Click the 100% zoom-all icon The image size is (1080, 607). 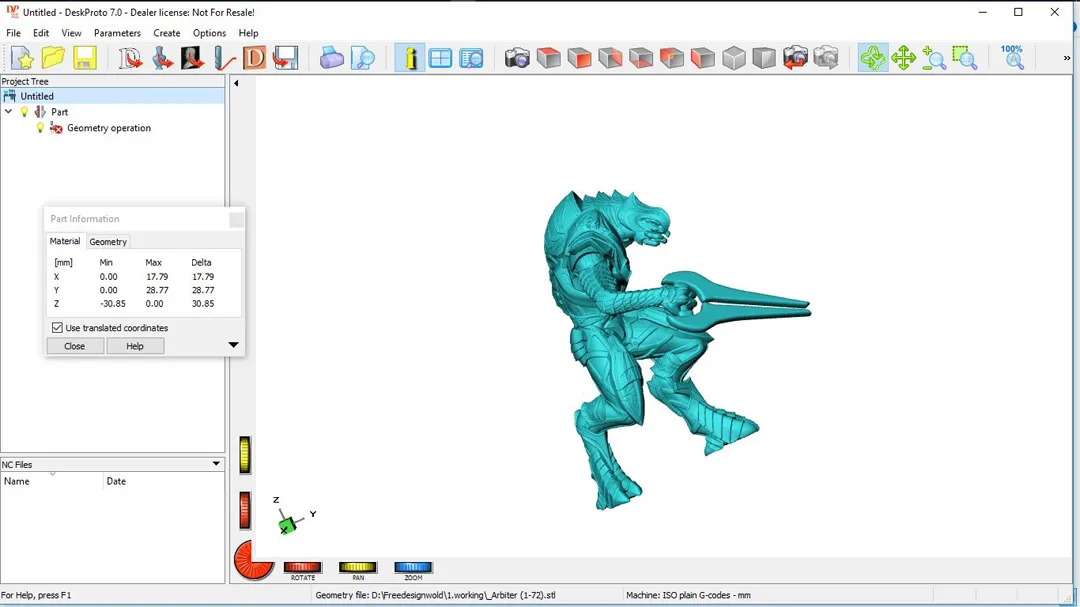(x=1012, y=58)
